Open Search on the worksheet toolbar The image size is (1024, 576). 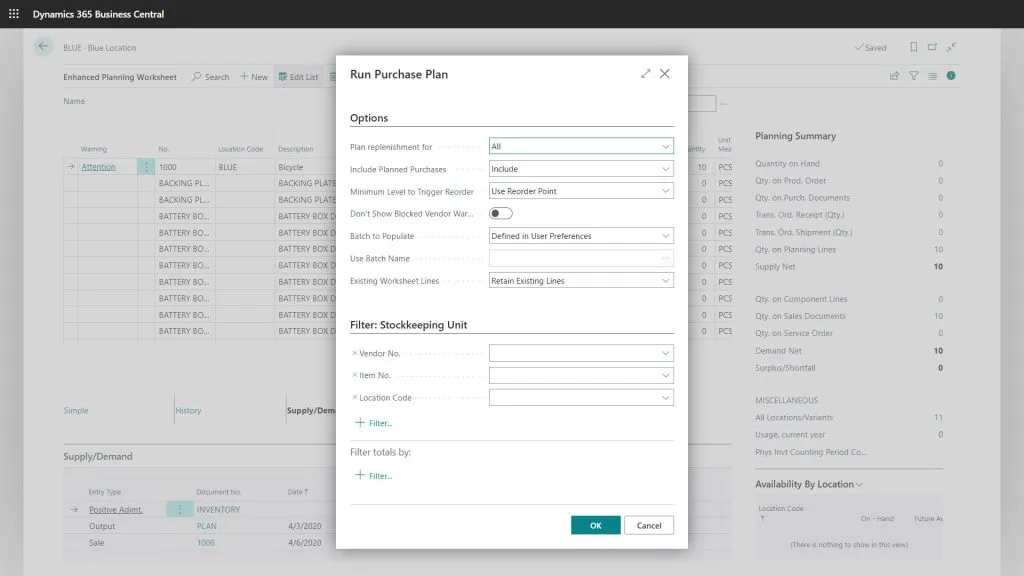(x=210, y=77)
